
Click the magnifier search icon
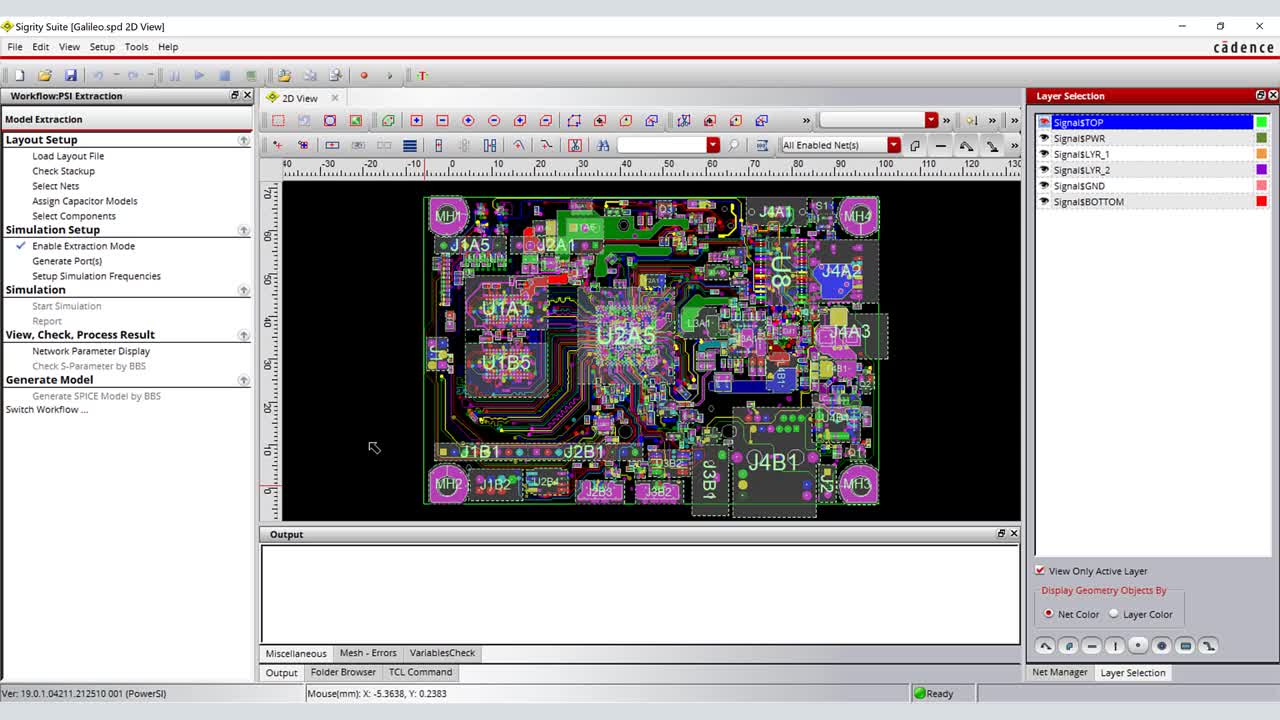(x=734, y=145)
